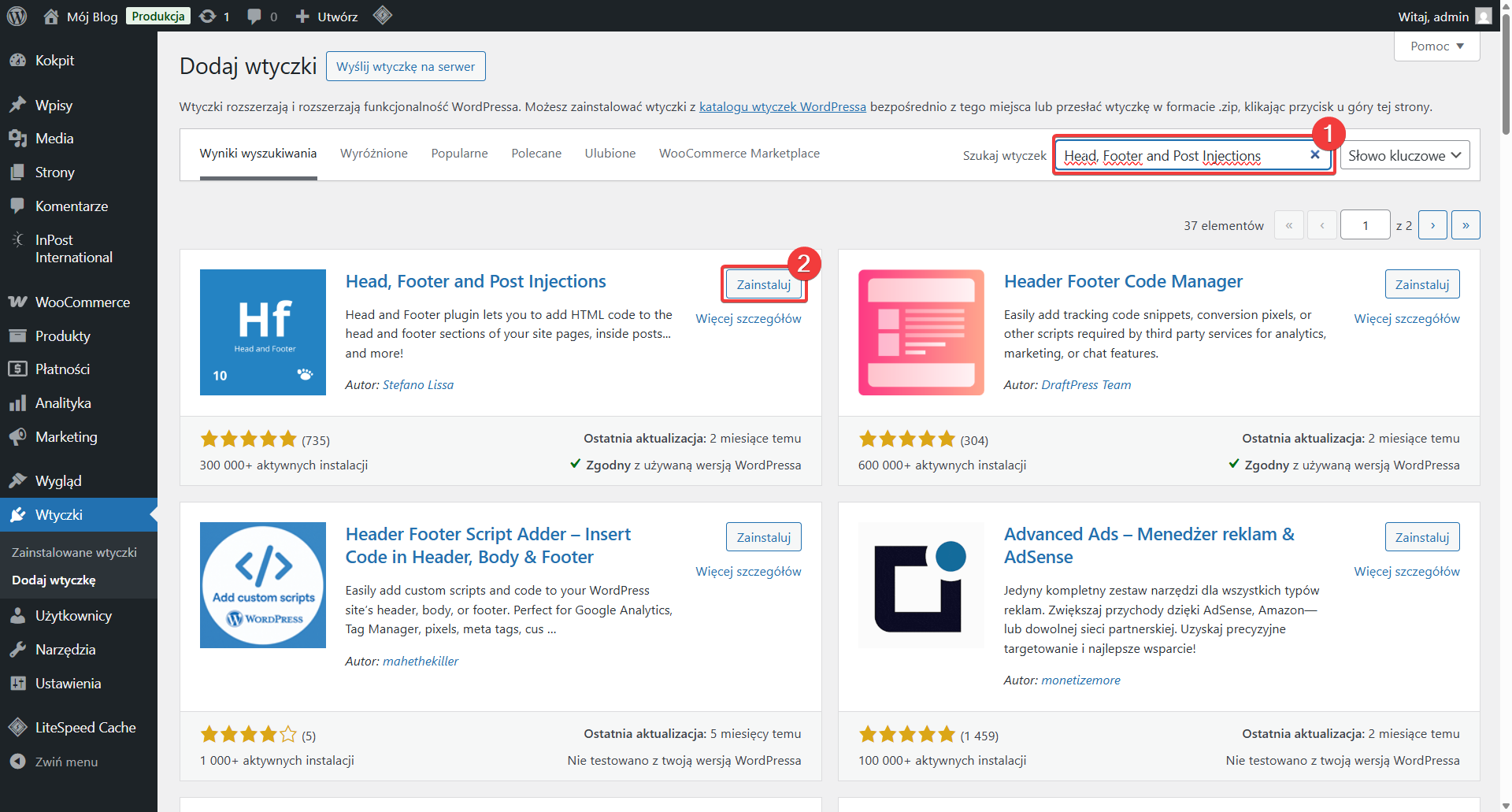Click the Hf plugin thumbnail

pos(263,332)
